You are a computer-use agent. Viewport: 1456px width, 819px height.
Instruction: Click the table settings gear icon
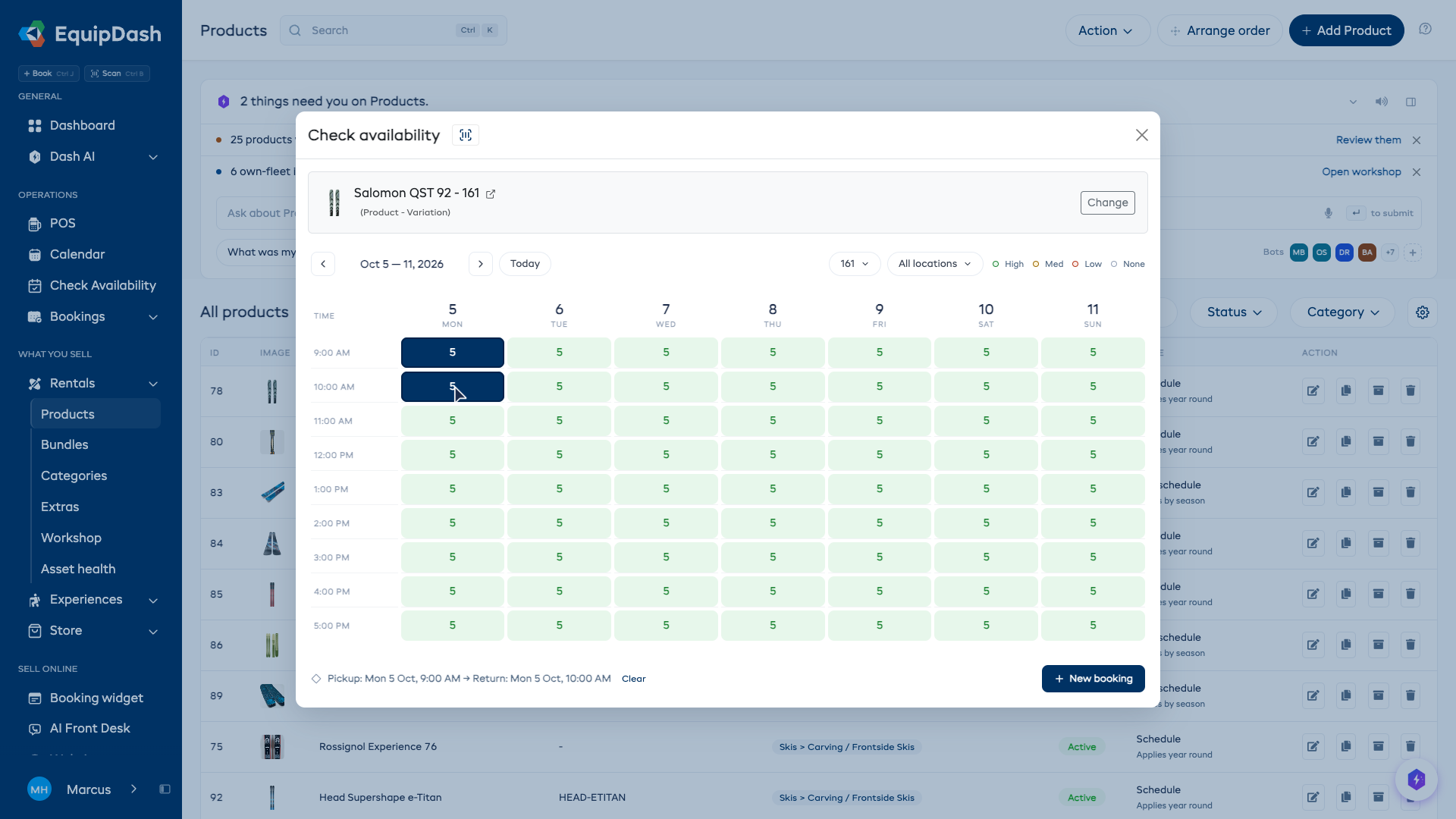click(x=1422, y=312)
